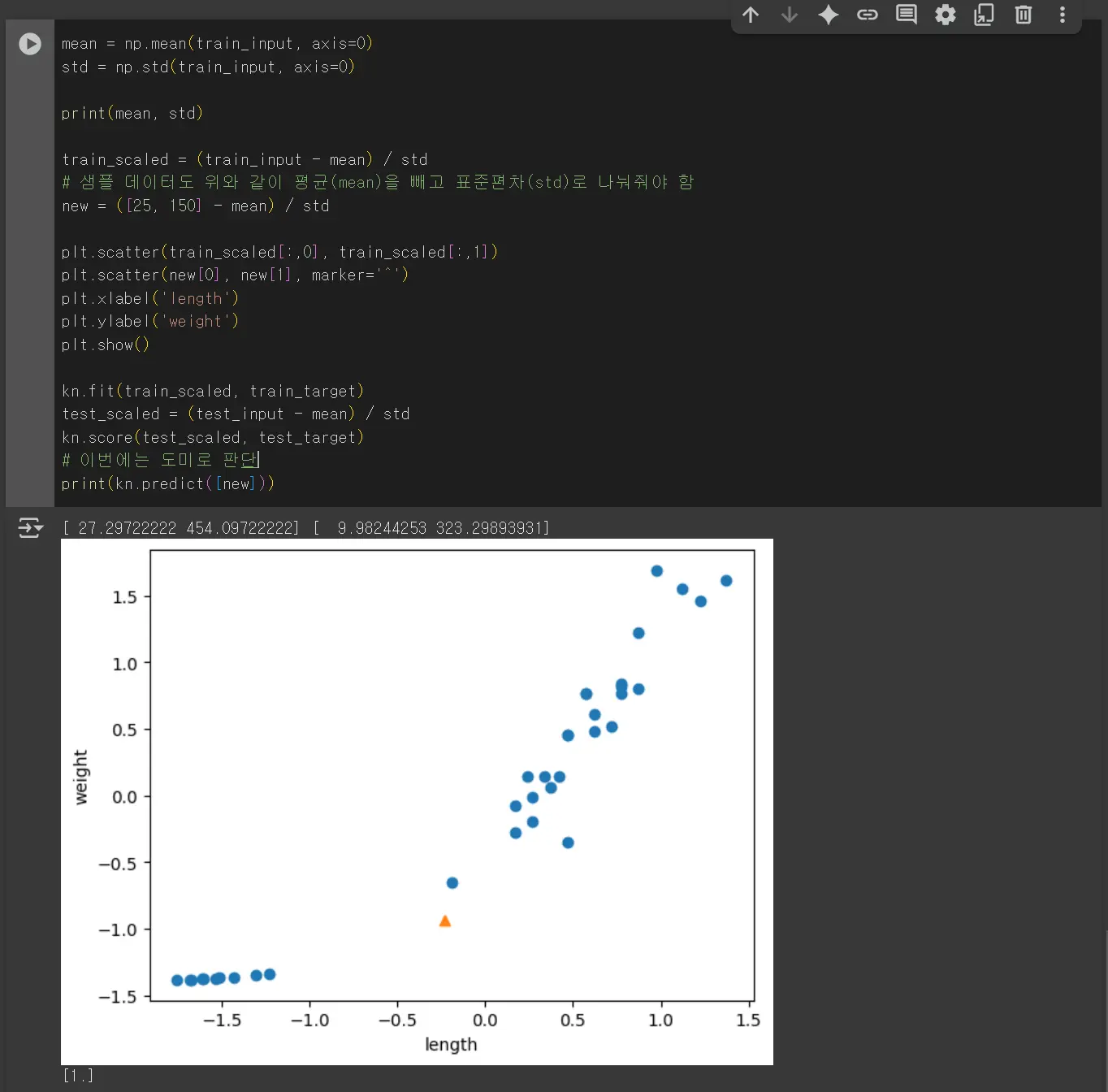Click the output text '[1.]'
Image resolution: width=1108 pixels, height=1092 pixels.
(78, 1075)
